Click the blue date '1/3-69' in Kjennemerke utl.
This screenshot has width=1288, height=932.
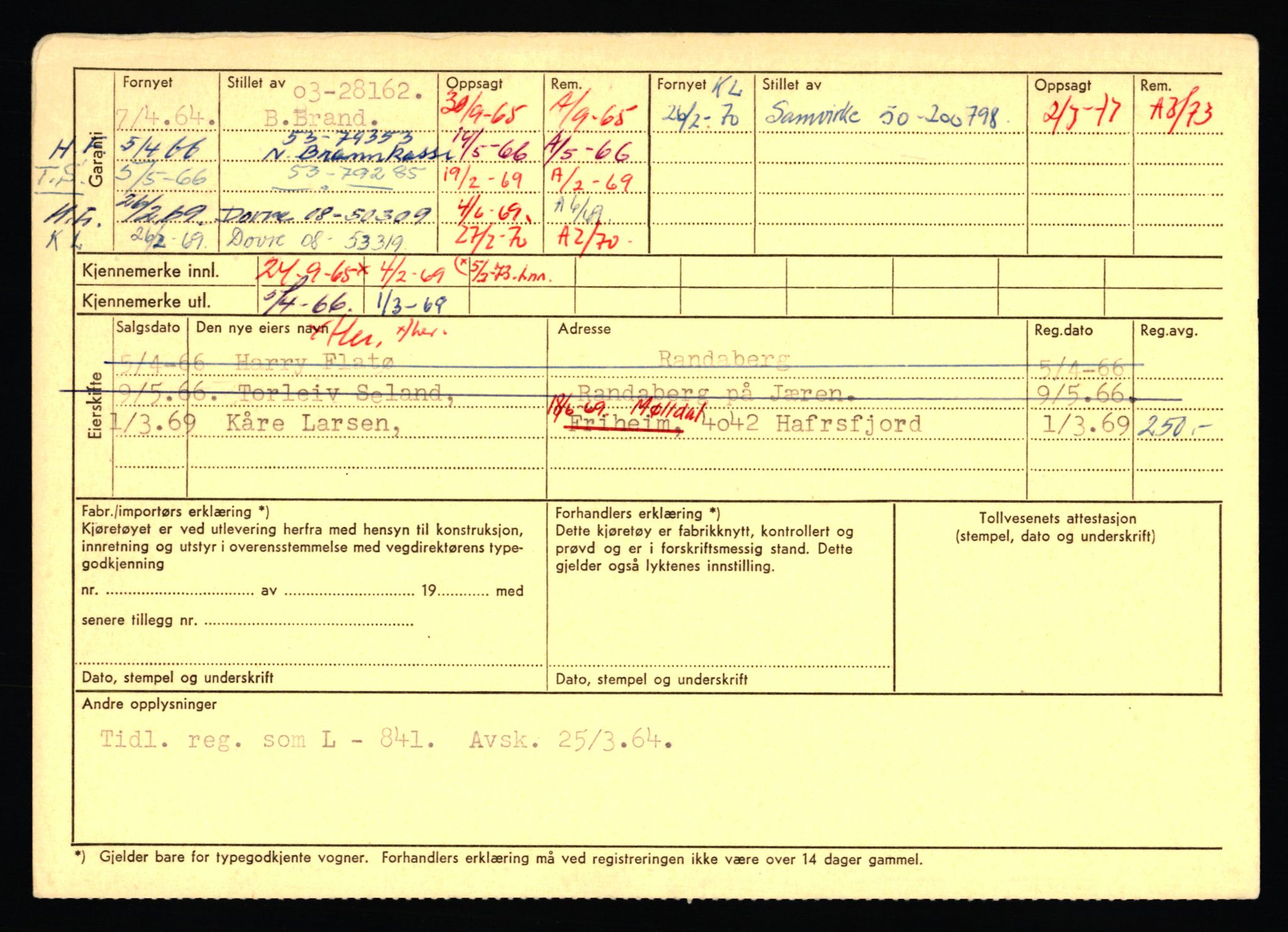pos(411,304)
